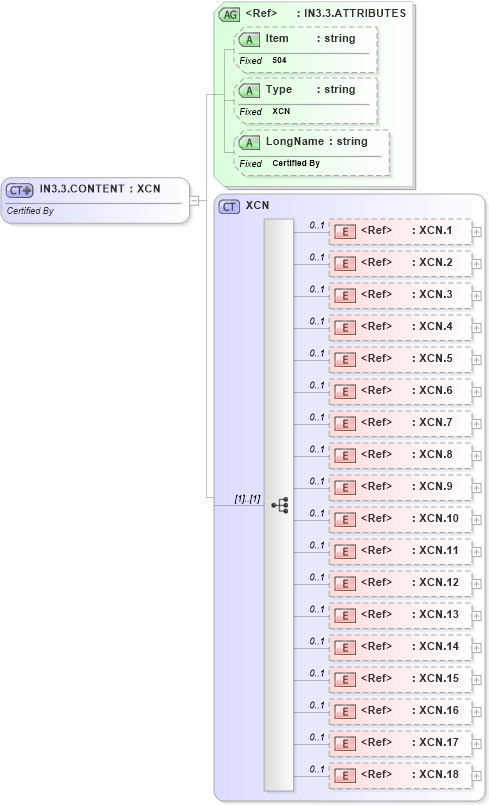Click the E icon of XCN.16
The image size is (489, 805).
coord(345,712)
